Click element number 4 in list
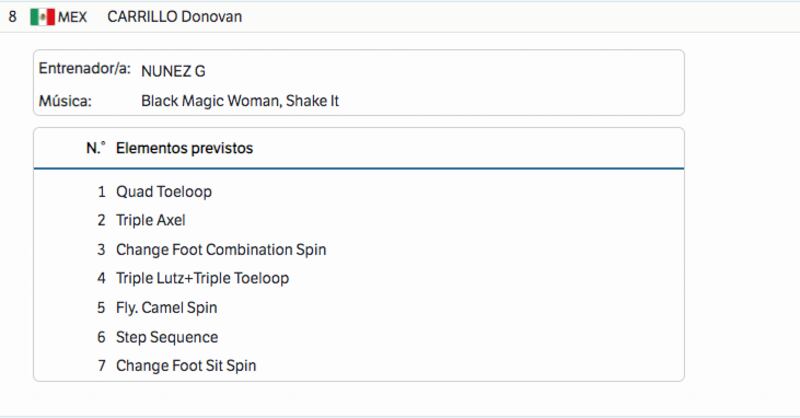The height and width of the screenshot is (418, 800). 102,278
